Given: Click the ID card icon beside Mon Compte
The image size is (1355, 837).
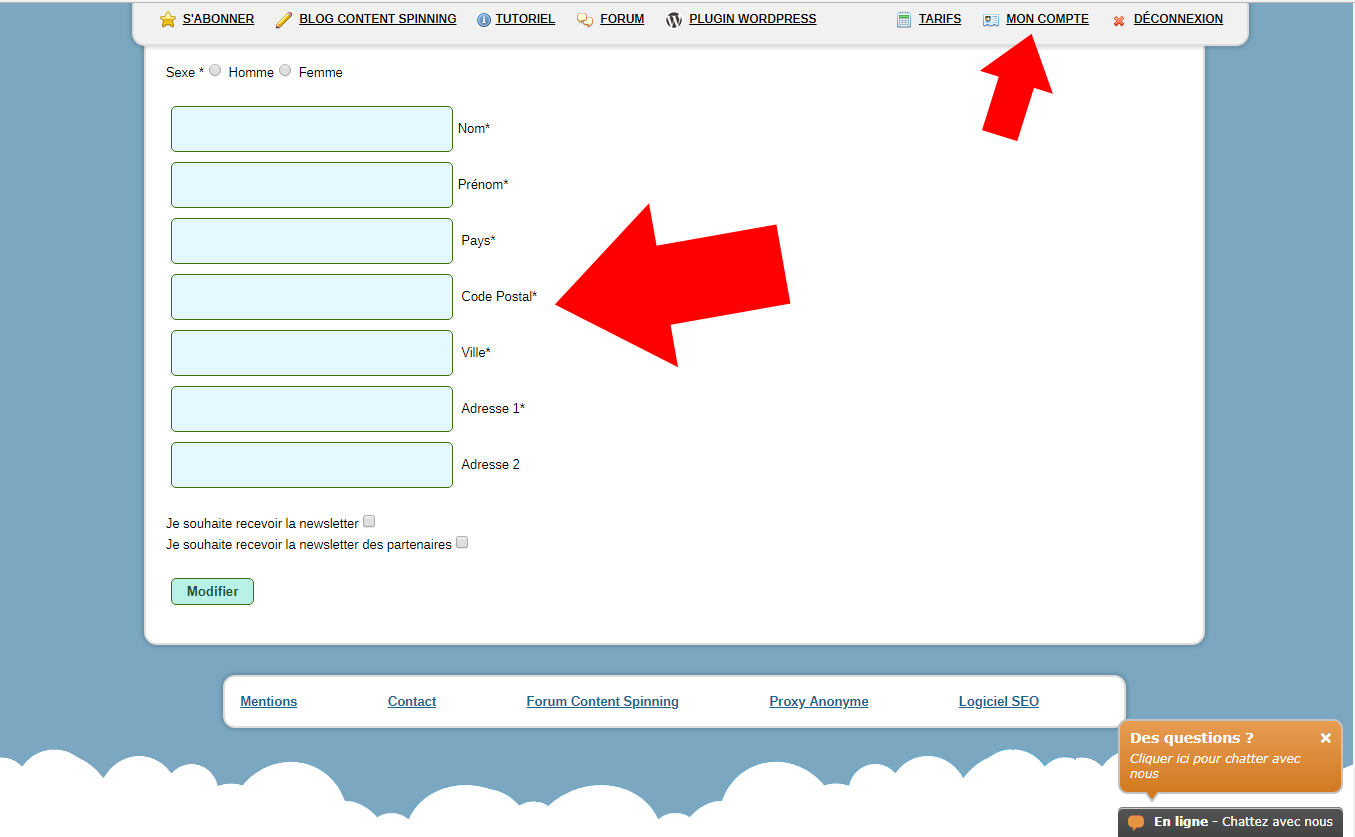Looking at the screenshot, I should coord(991,20).
